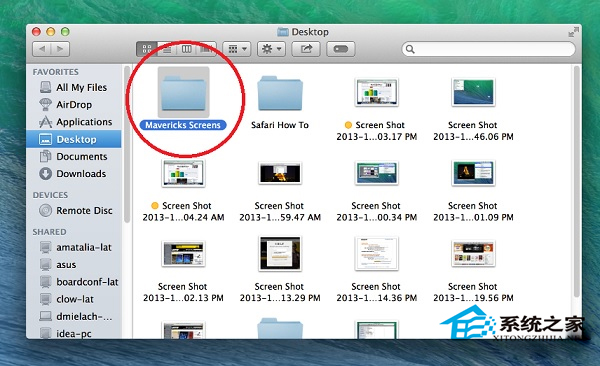Viewport: 600px width, 366px height.
Task: Select asus shared computer
Action: (x=74, y=265)
